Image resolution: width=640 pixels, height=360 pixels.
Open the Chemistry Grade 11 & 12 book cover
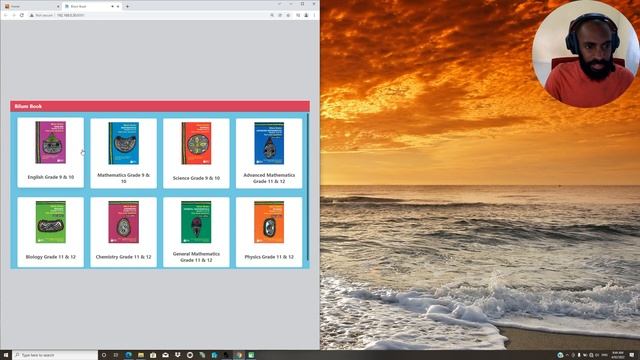coord(123,222)
